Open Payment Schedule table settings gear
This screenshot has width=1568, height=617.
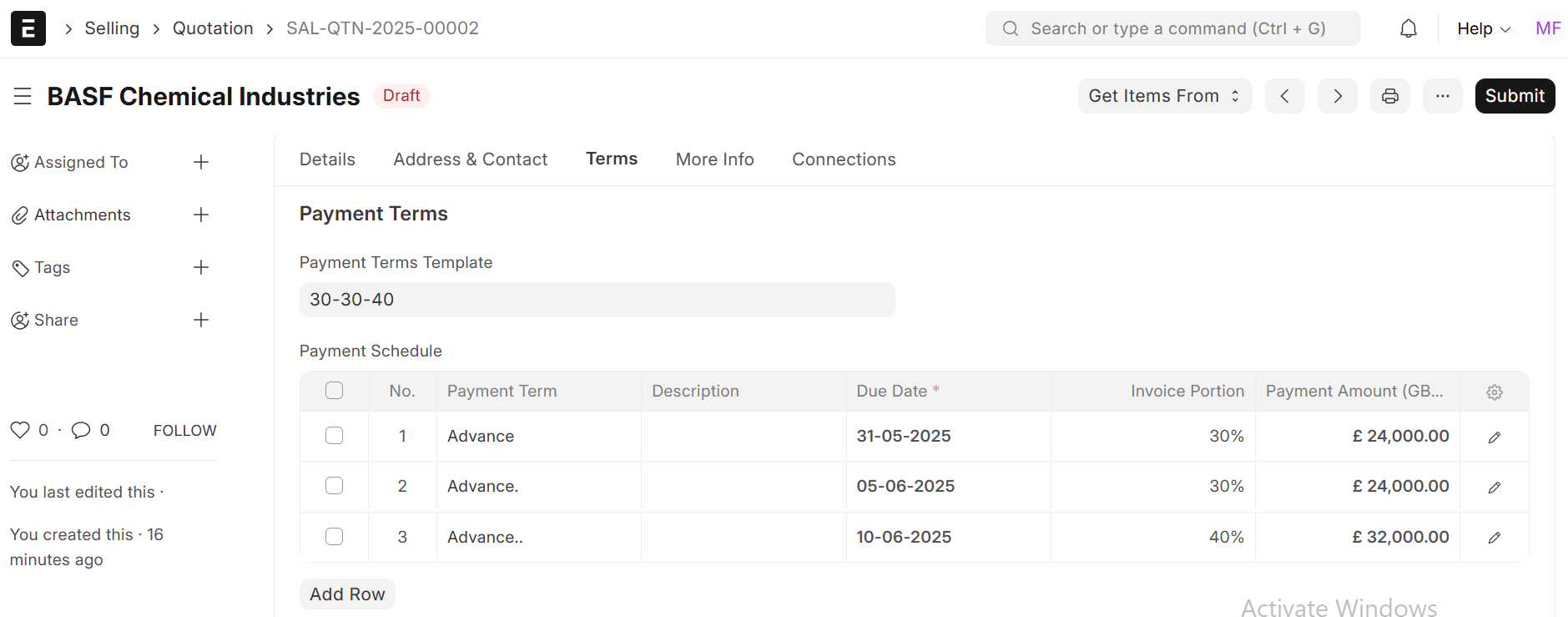1494,392
